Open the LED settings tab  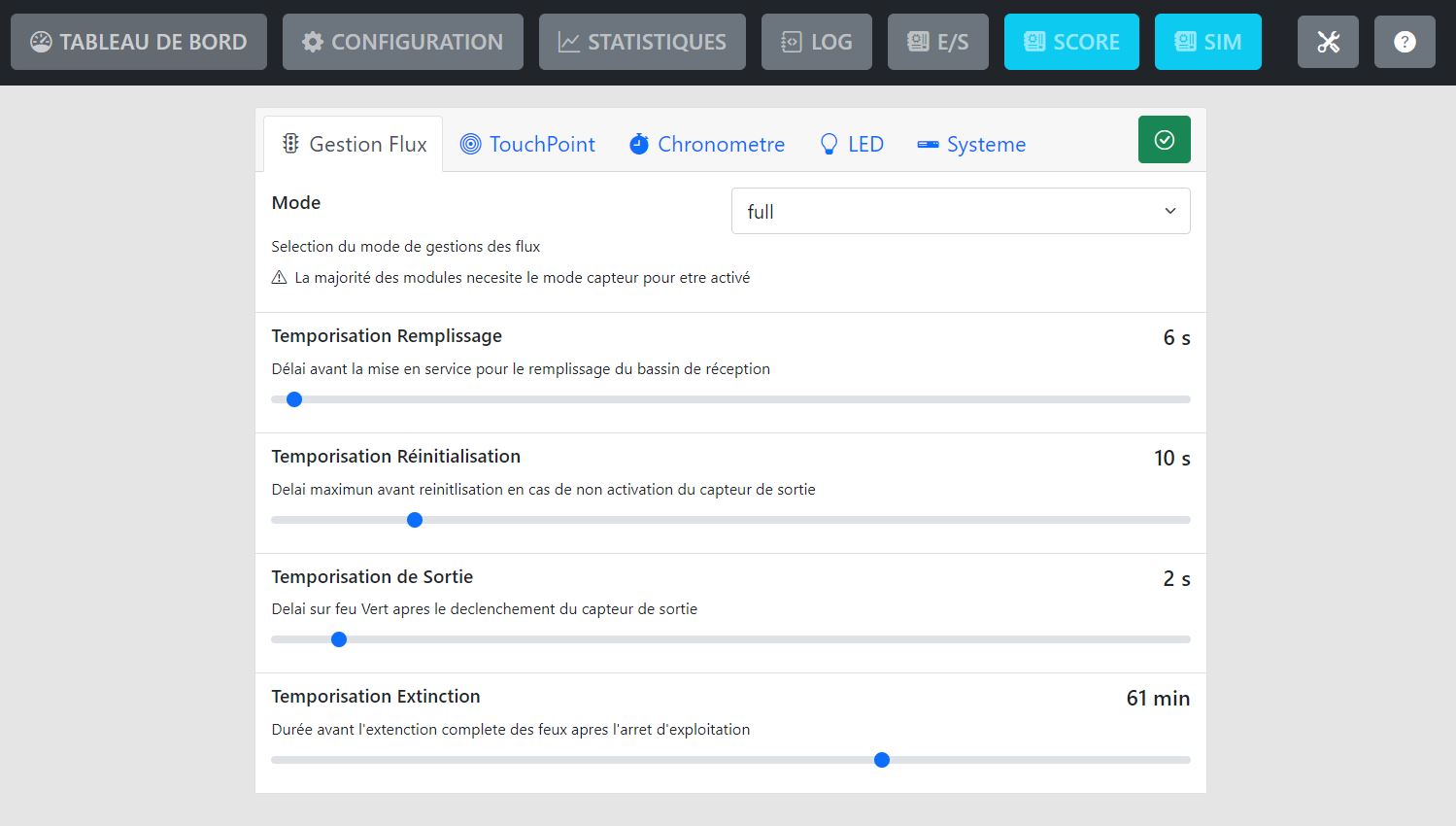[x=852, y=144]
